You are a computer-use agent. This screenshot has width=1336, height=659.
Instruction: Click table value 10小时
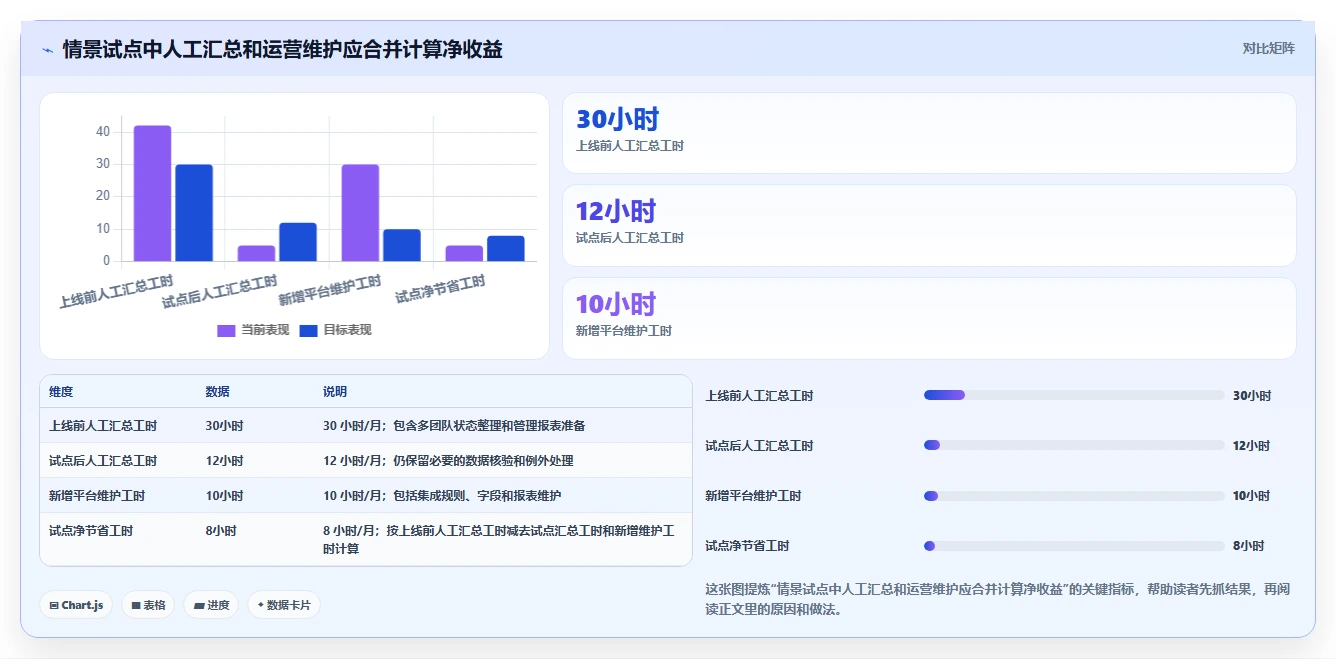click(224, 495)
